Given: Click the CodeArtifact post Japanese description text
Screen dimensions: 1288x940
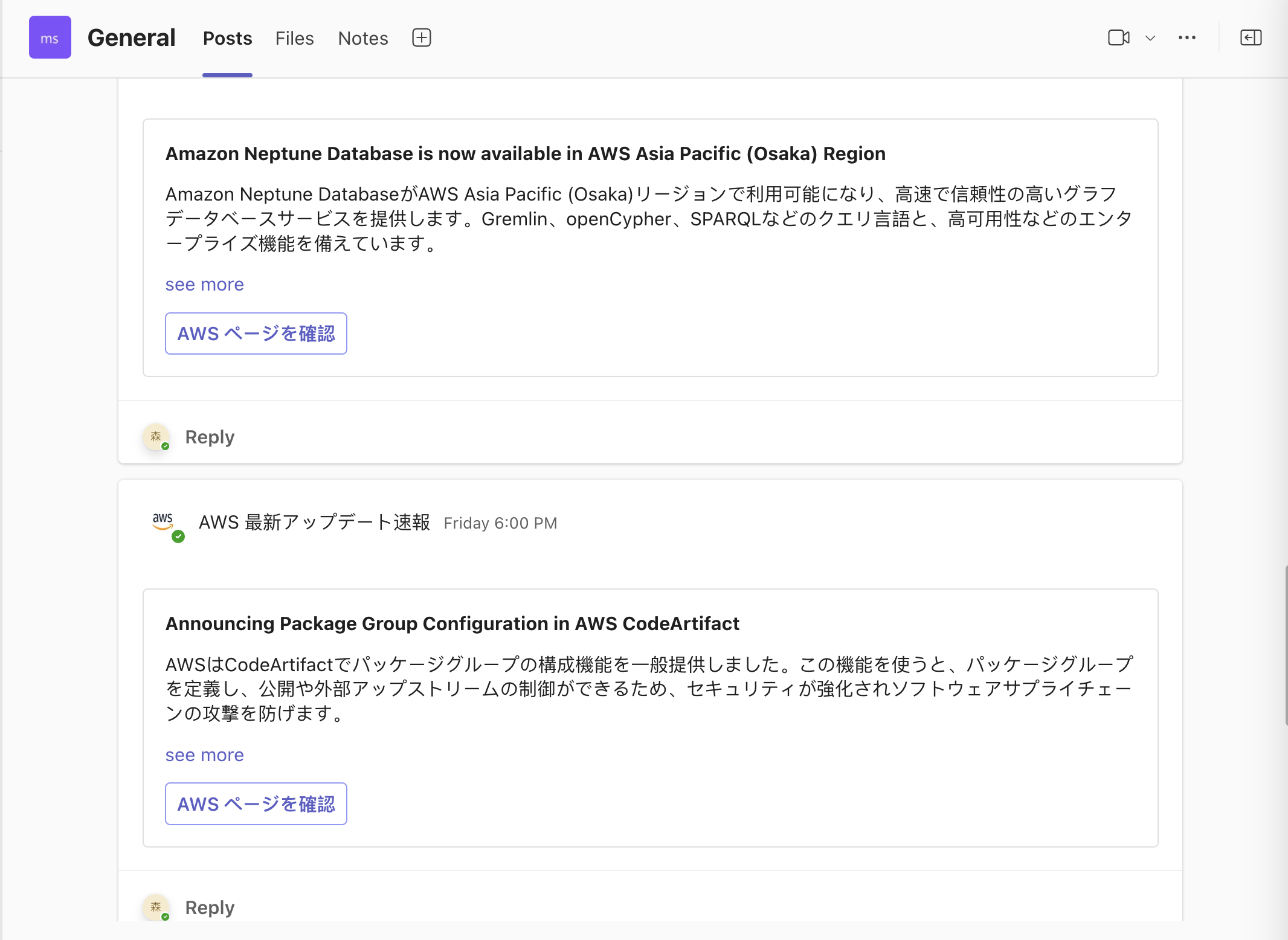Looking at the screenshot, I should 649,689.
